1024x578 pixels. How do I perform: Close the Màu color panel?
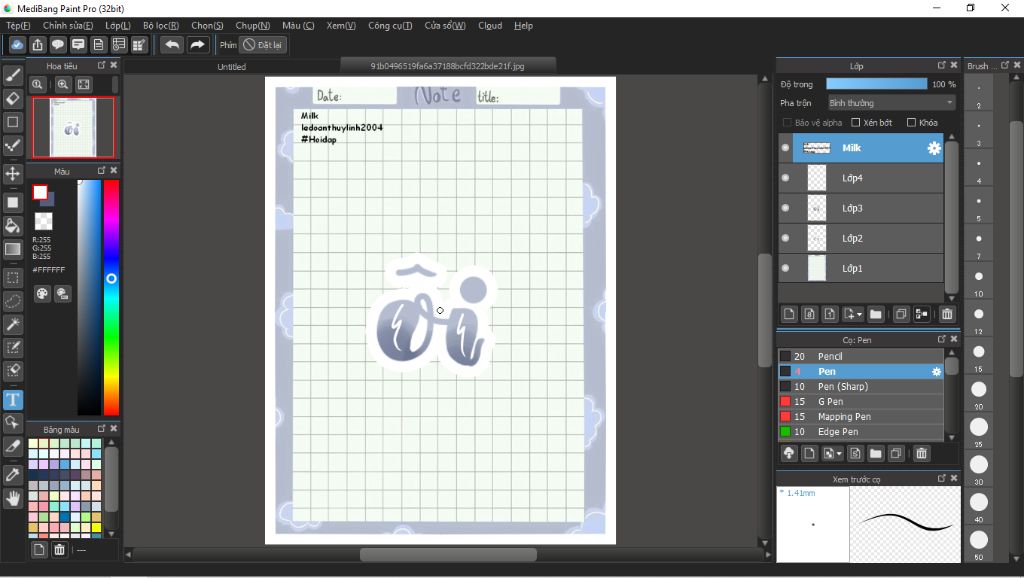point(114,170)
